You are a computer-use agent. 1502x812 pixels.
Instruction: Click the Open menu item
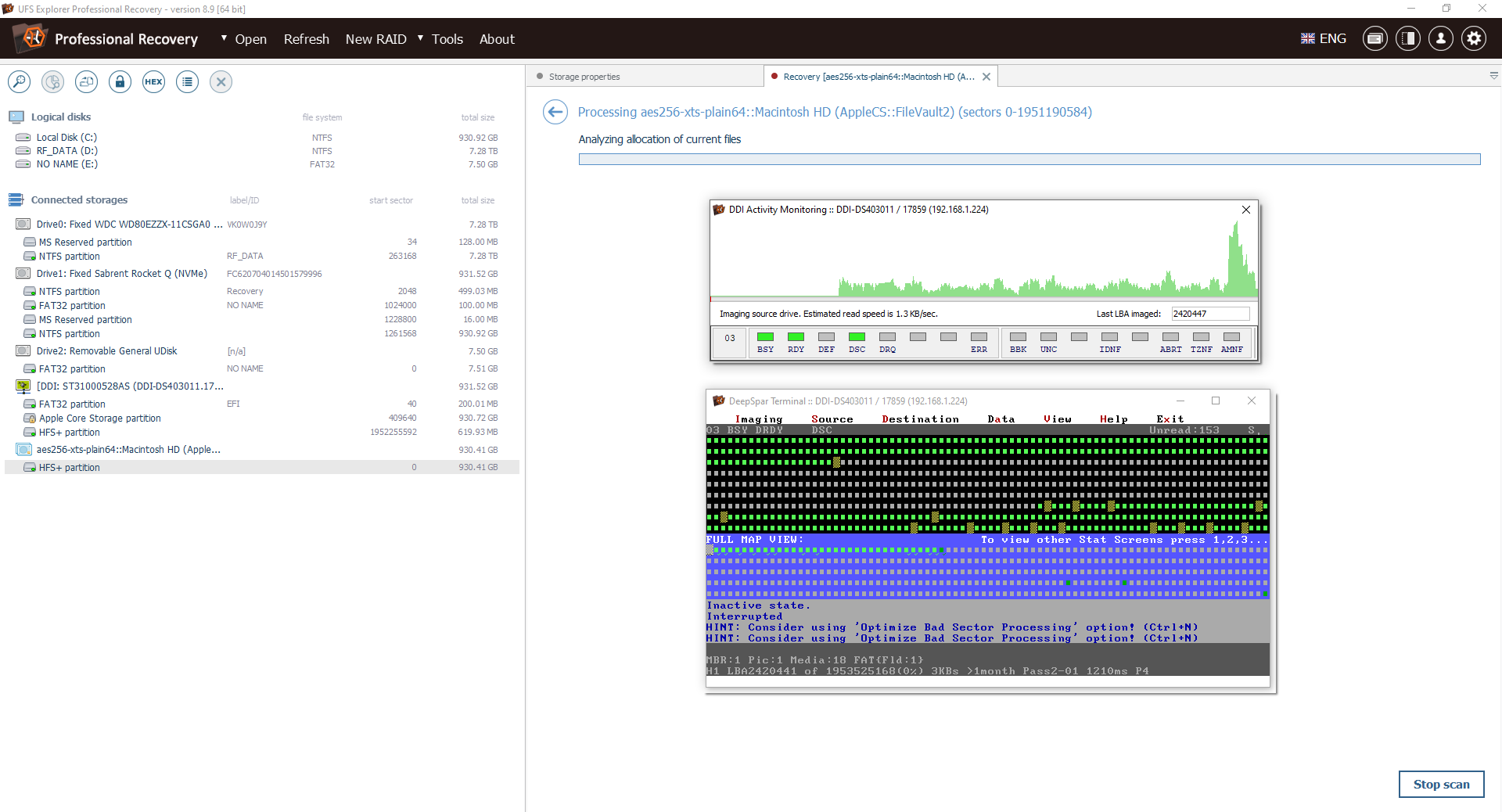250,39
